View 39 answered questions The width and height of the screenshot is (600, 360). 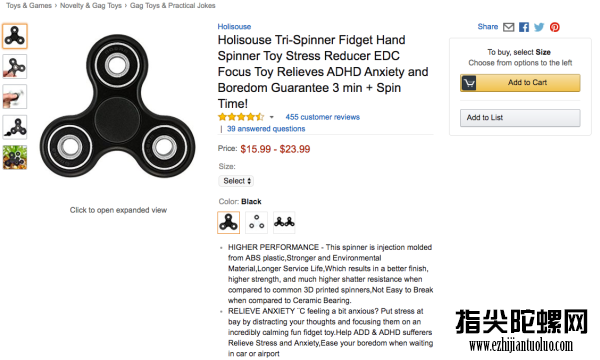(266, 129)
